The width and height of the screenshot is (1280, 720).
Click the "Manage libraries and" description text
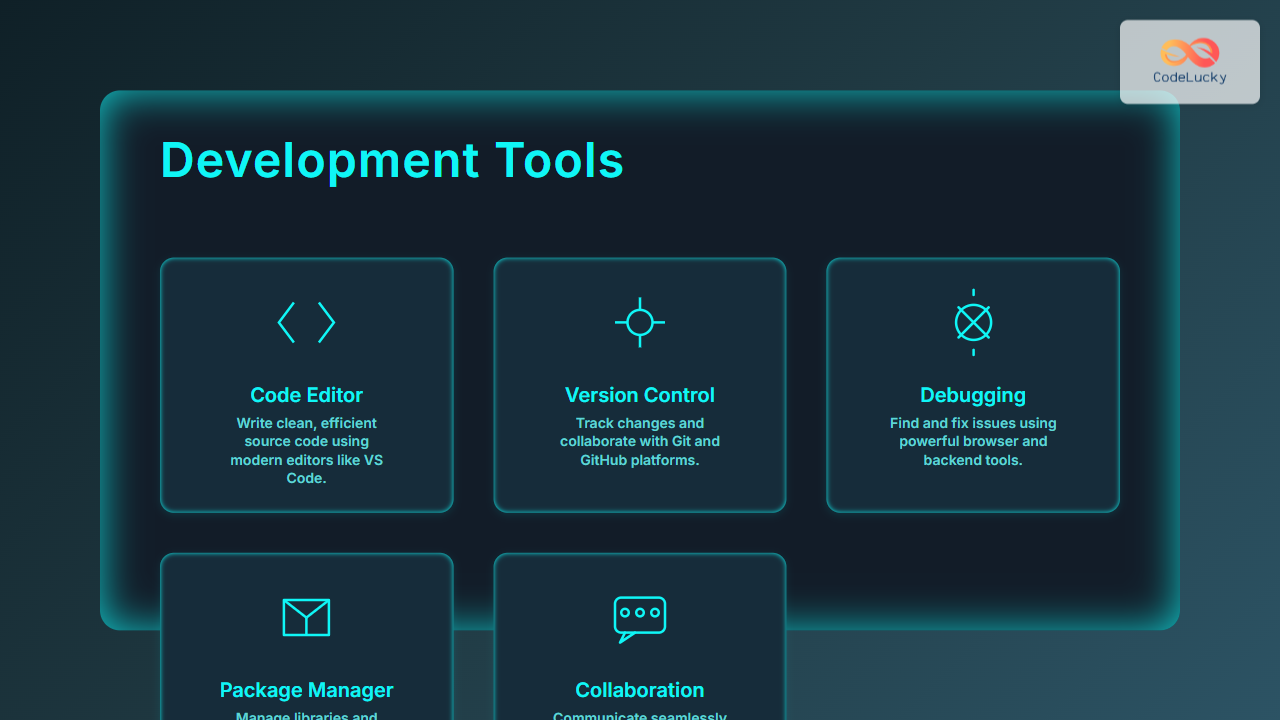coord(306,715)
